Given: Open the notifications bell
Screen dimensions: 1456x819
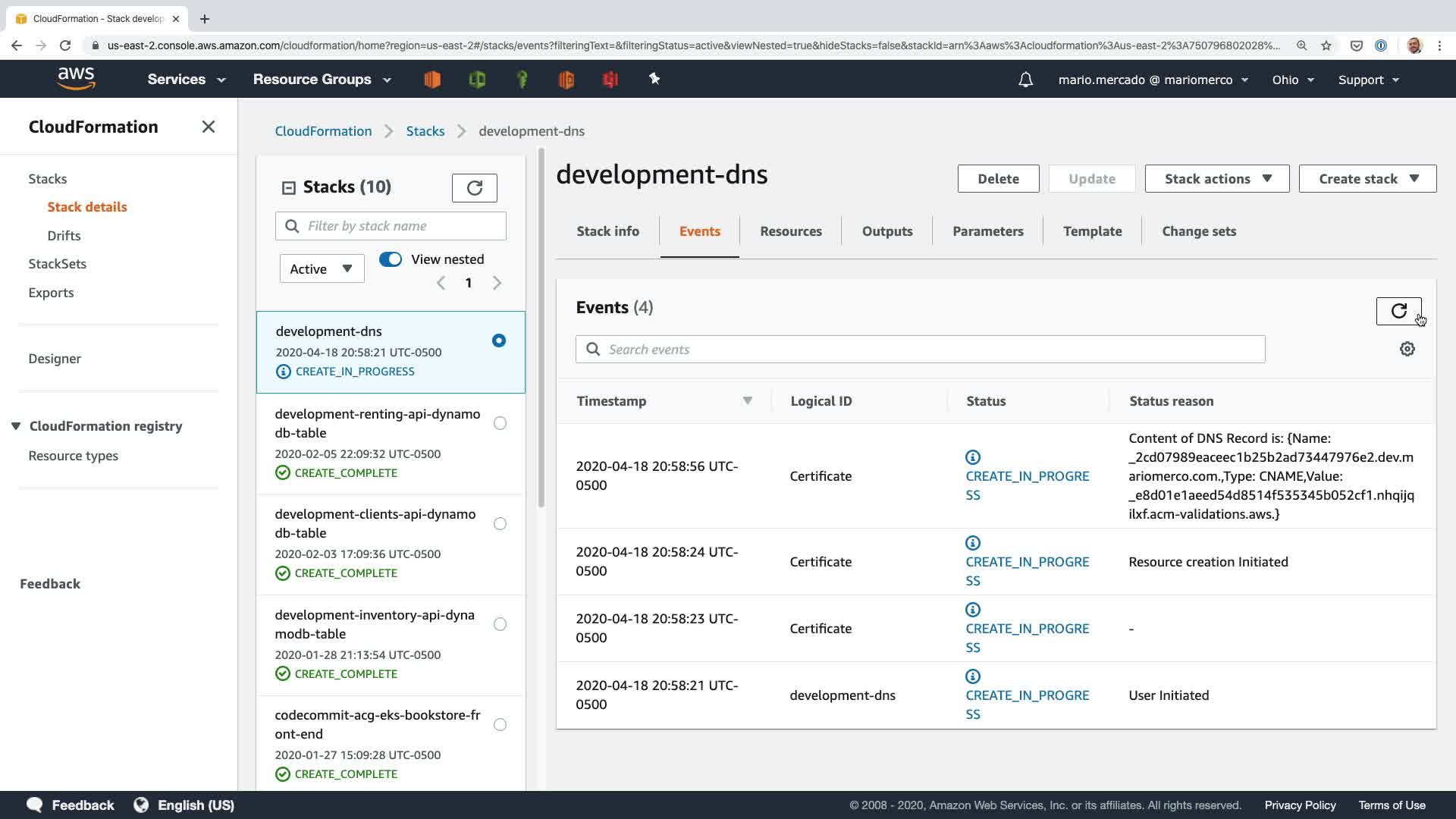Looking at the screenshot, I should [1025, 80].
